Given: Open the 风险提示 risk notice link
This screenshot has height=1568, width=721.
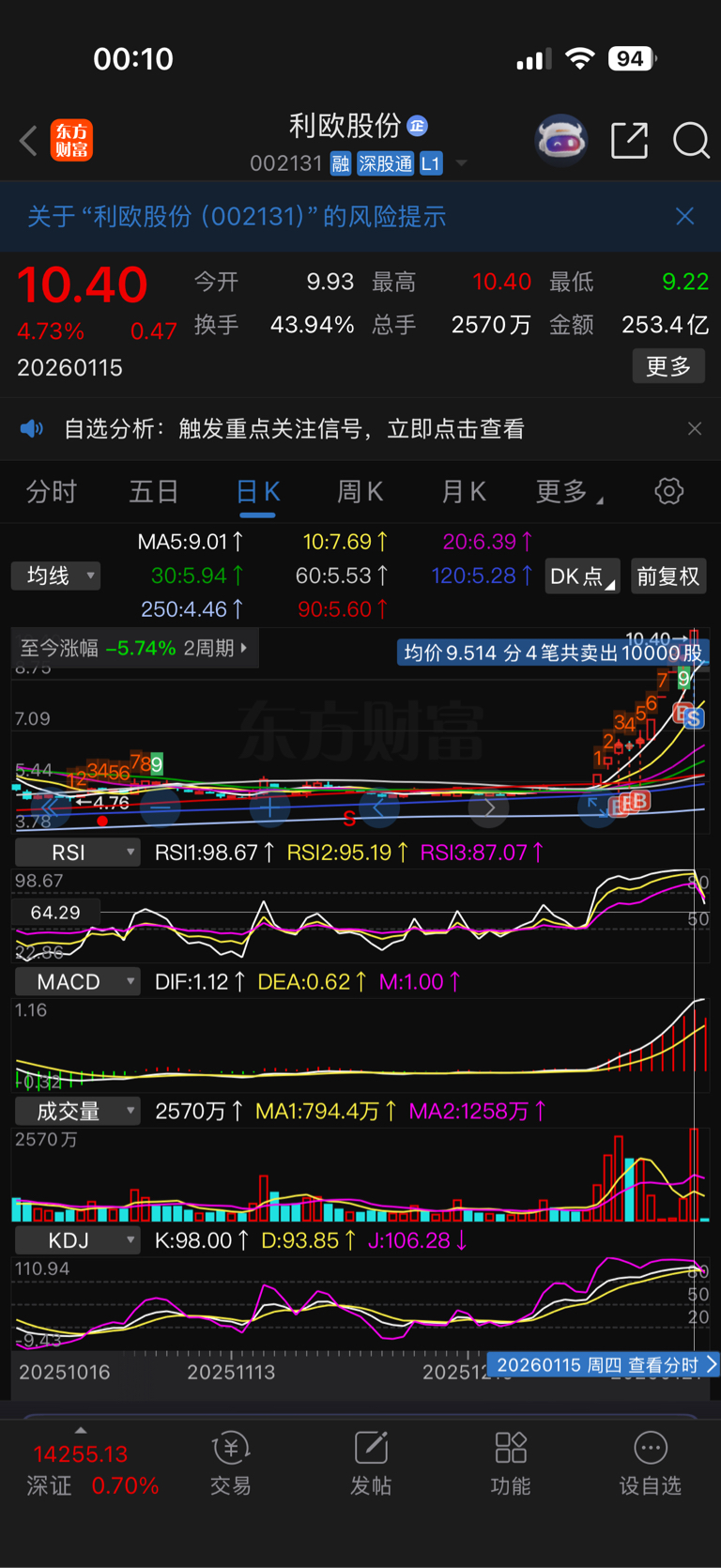Looking at the screenshot, I should 237,217.
